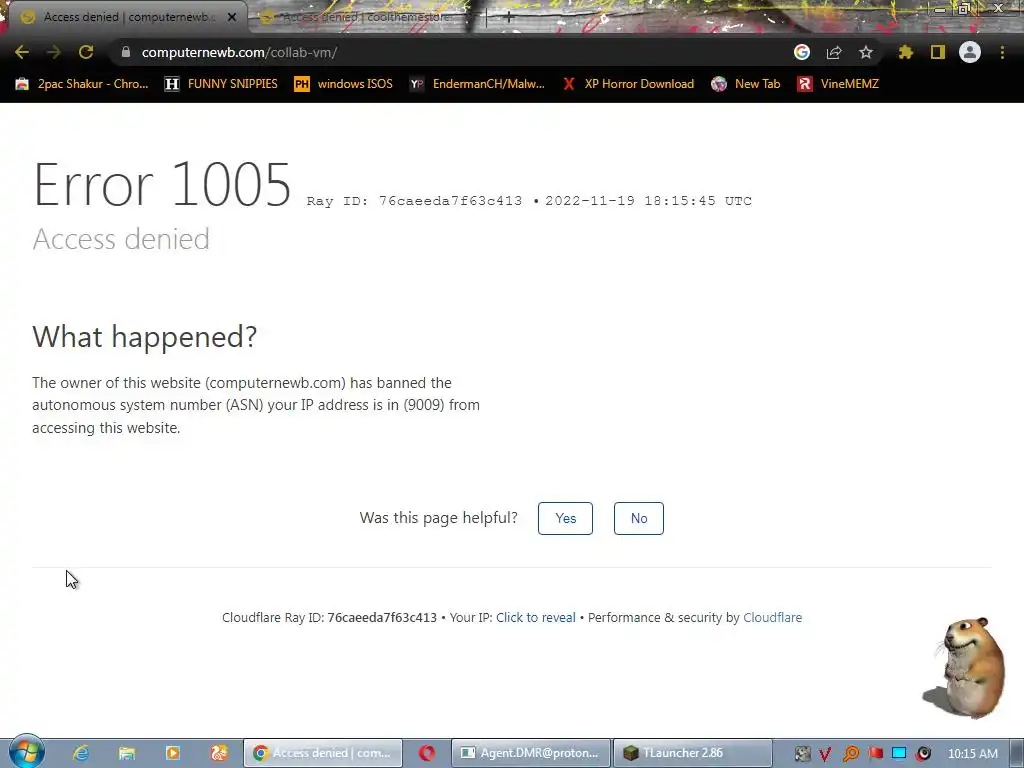View site information via padlock icon
1024x768 pixels.
pos(126,52)
